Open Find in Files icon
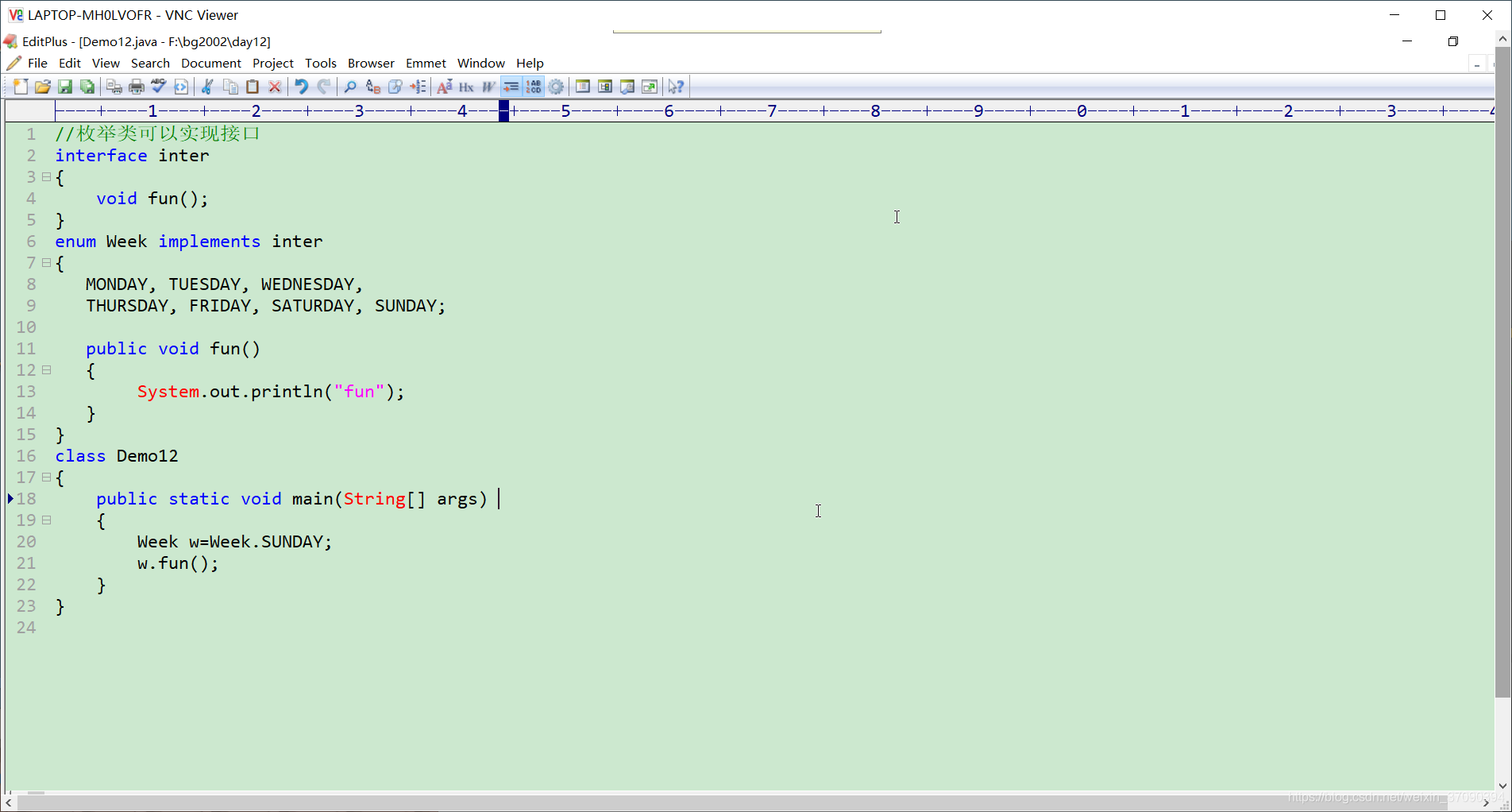Image resolution: width=1512 pixels, height=812 pixels. click(395, 87)
